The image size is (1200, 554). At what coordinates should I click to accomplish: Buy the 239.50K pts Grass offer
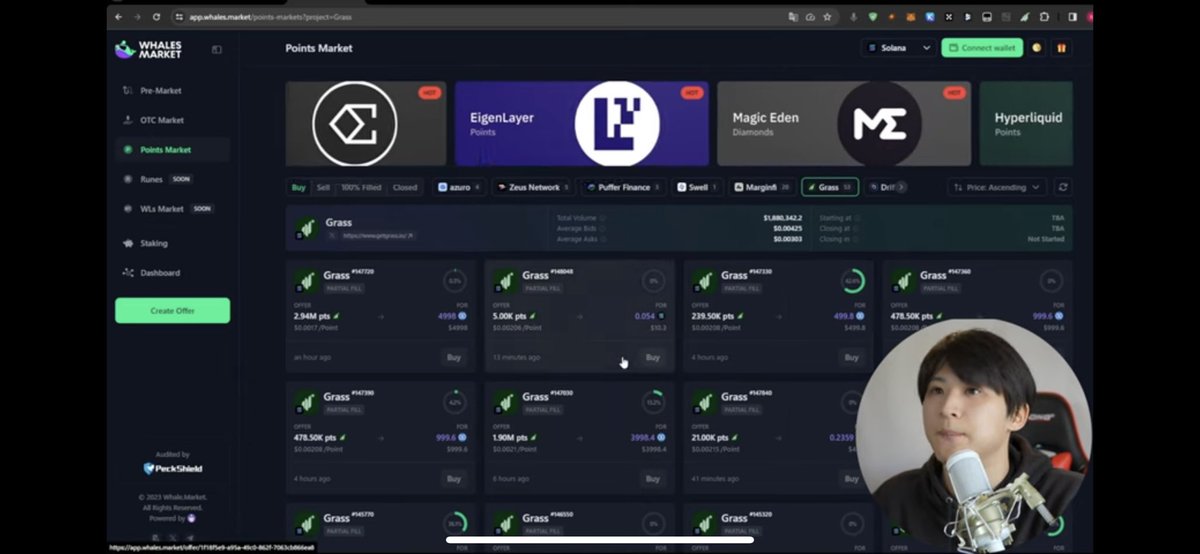[x=852, y=357]
